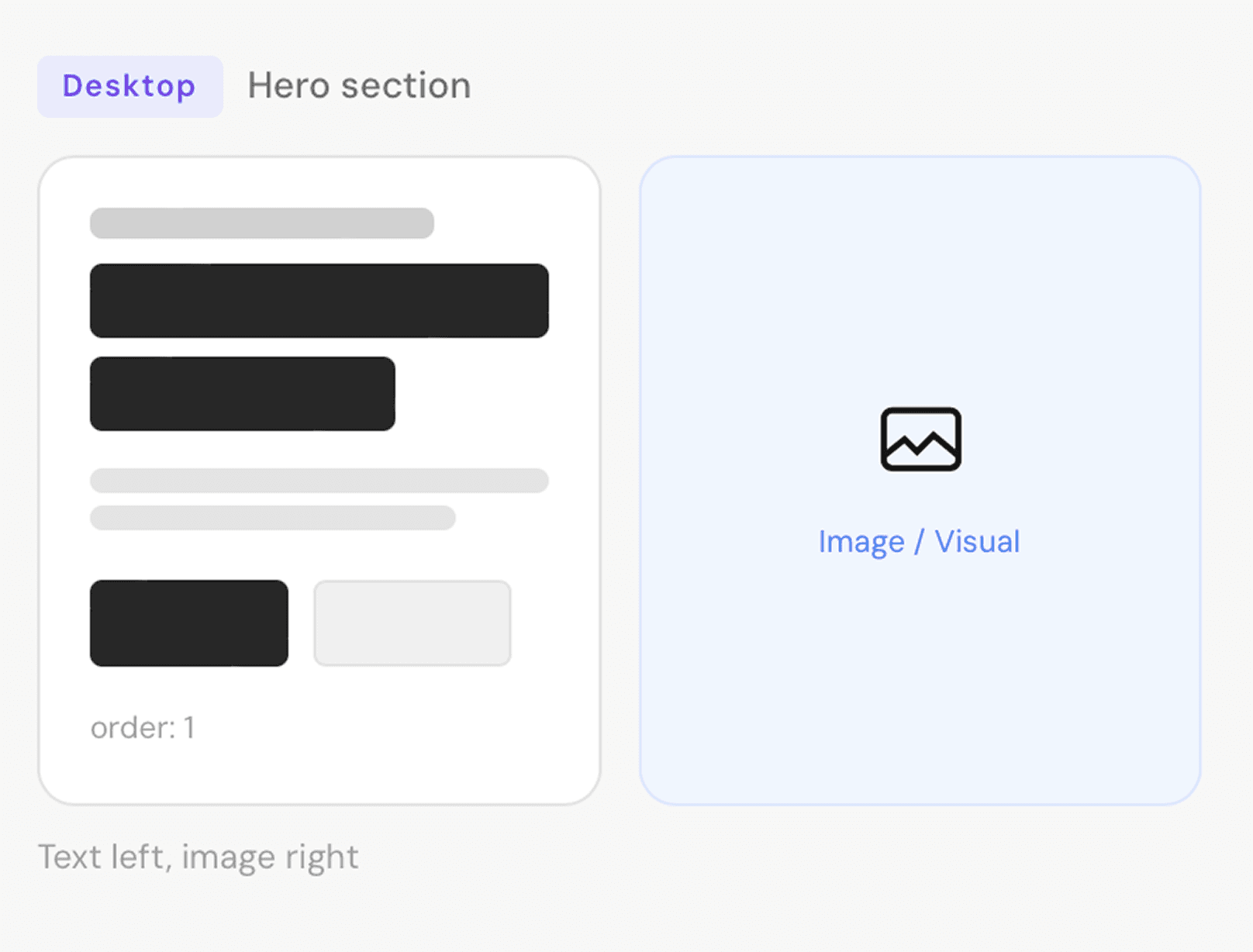Click the first dark headline bar
This screenshot has height=952, width=1253.
[x=319, y=300]
